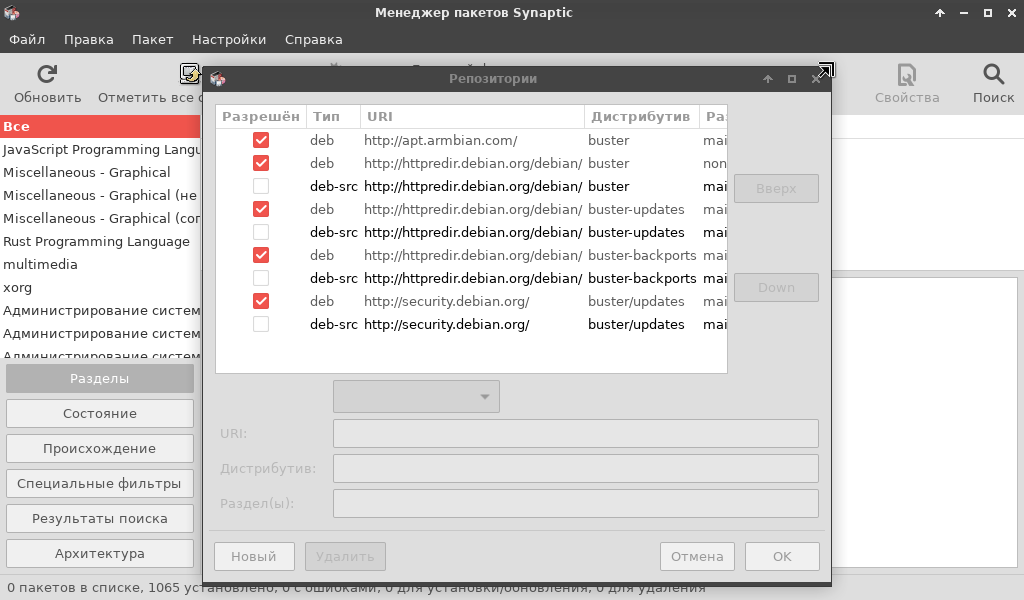Click the Search (Поиск) magnifier icon
The image size is (1024, 600).
pyautogui.click(x=993, y=74)
